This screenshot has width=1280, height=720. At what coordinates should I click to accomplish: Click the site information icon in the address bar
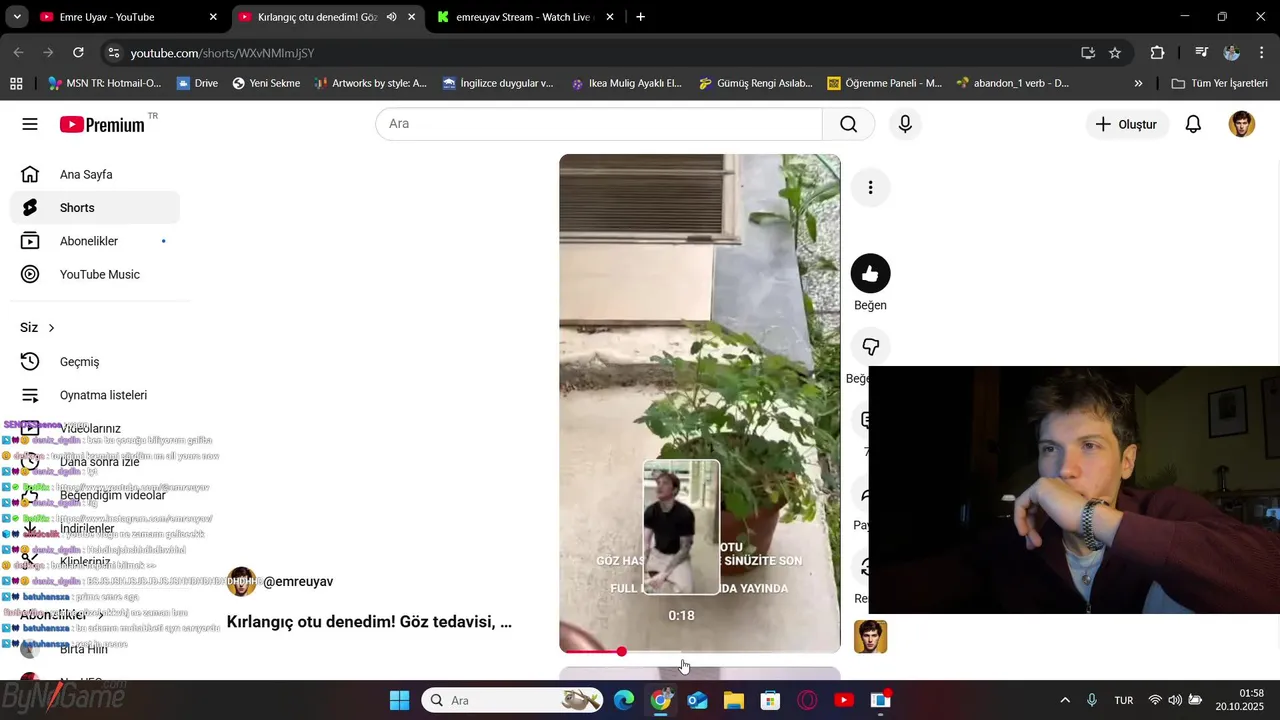(x=114, y=52)
